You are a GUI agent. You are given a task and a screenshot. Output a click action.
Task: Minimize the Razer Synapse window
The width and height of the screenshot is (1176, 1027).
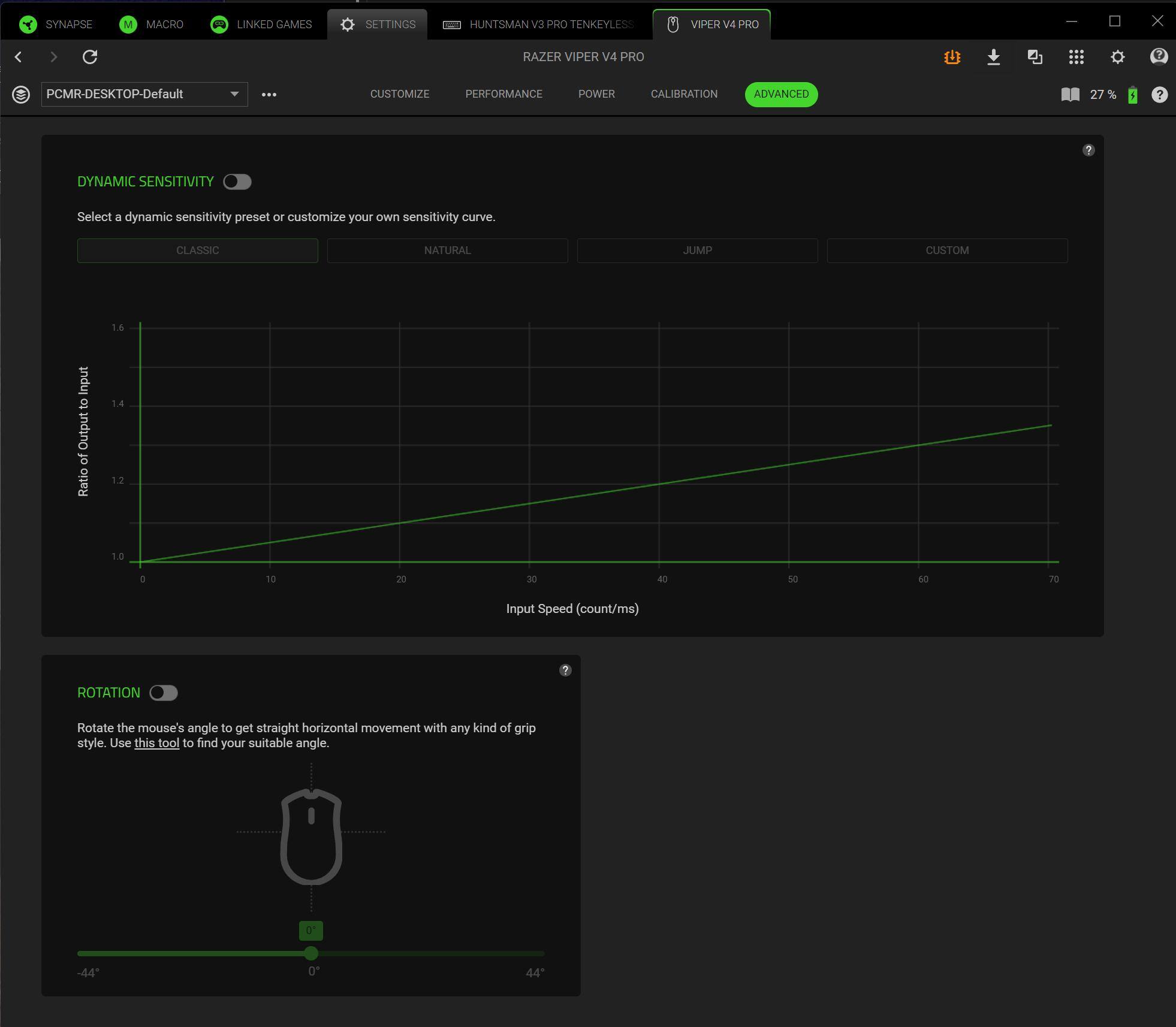(x=1072, y=22)
